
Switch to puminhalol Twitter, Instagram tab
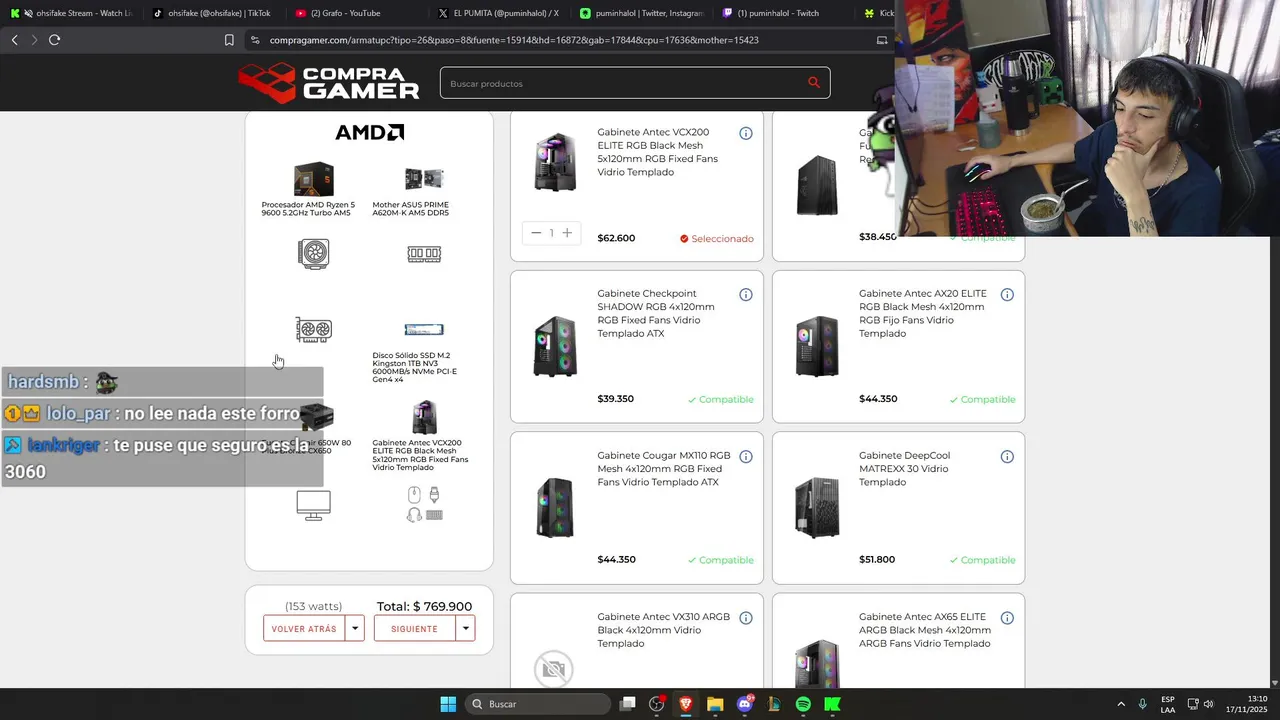pos(642,13)
